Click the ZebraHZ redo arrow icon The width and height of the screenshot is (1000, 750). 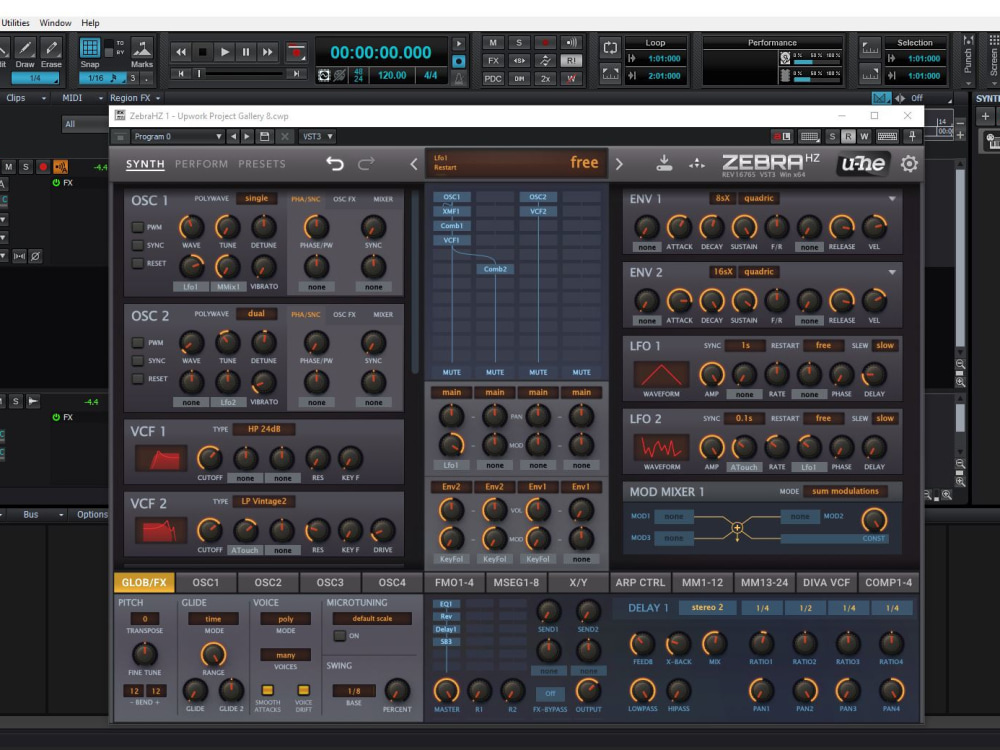tap(366, 164)
